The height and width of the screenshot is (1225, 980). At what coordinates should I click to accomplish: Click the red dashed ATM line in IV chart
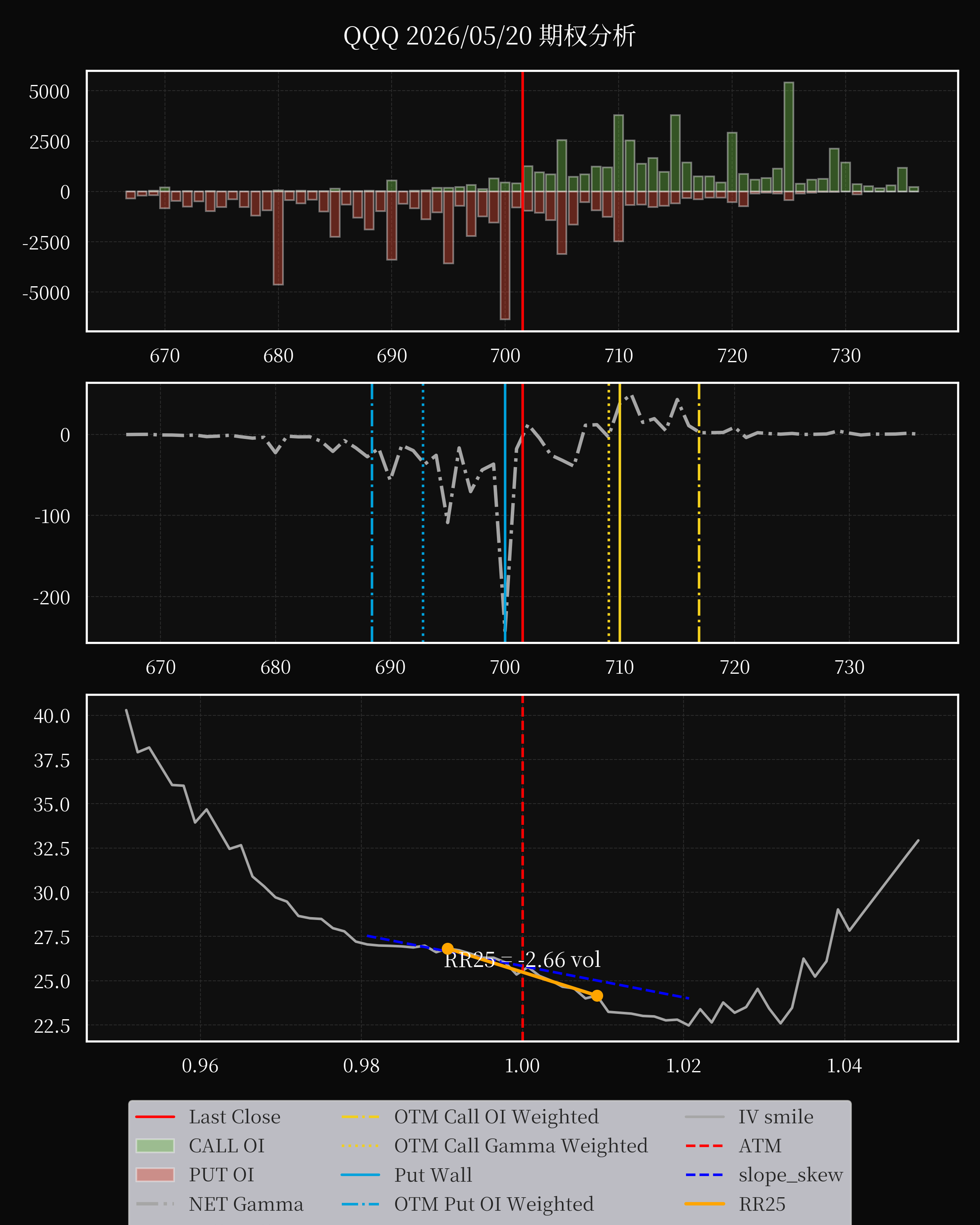click(x=522, y=868)
